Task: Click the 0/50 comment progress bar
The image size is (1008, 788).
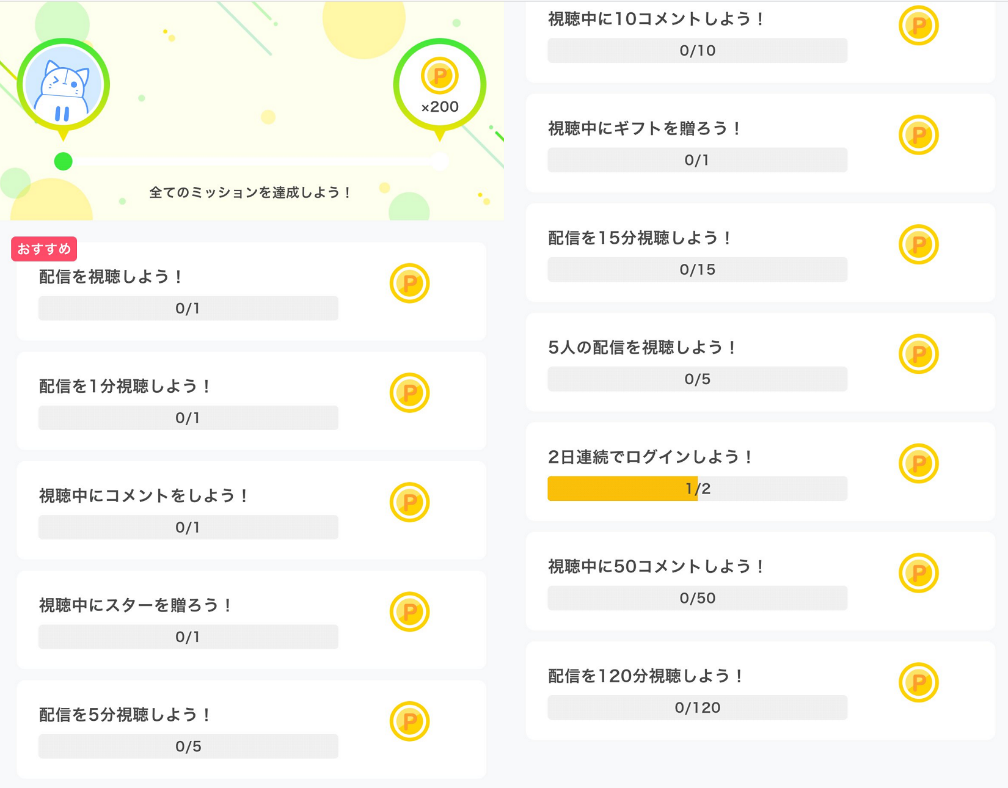Action: (698, 598)
